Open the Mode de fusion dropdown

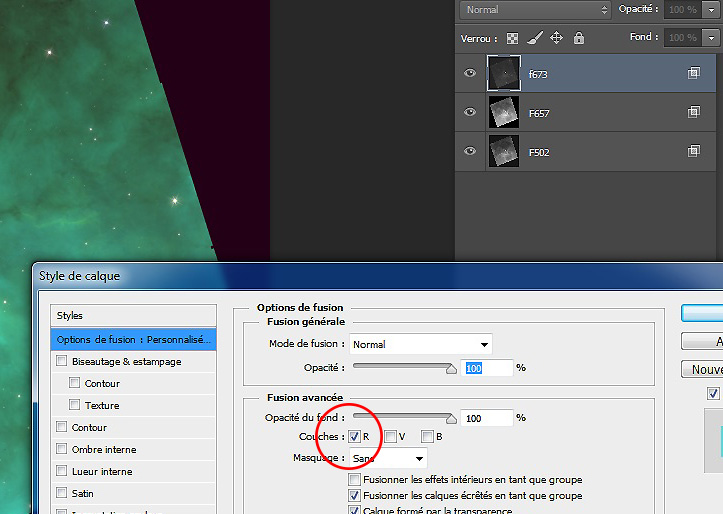419,344
